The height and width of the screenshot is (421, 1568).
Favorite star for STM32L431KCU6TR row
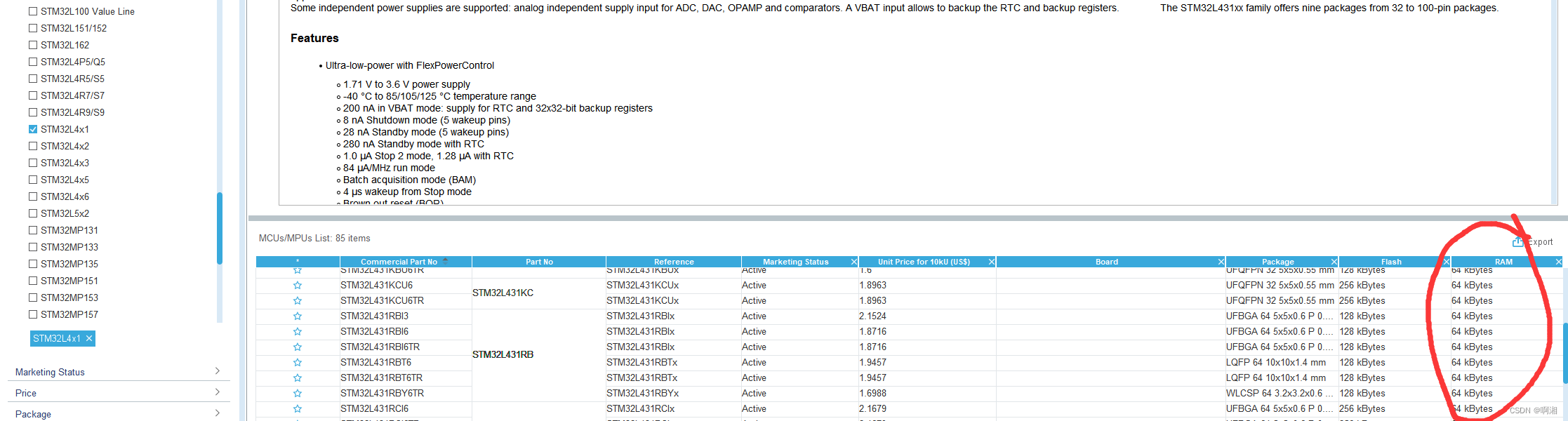coord(298,301)
